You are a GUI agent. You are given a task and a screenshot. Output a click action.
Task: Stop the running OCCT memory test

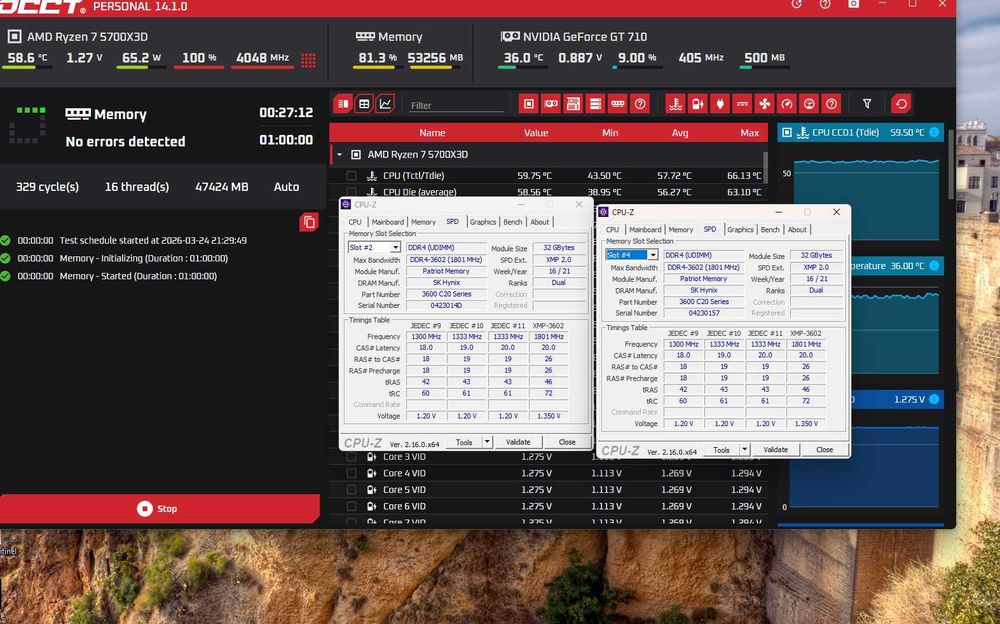[158, 509]
